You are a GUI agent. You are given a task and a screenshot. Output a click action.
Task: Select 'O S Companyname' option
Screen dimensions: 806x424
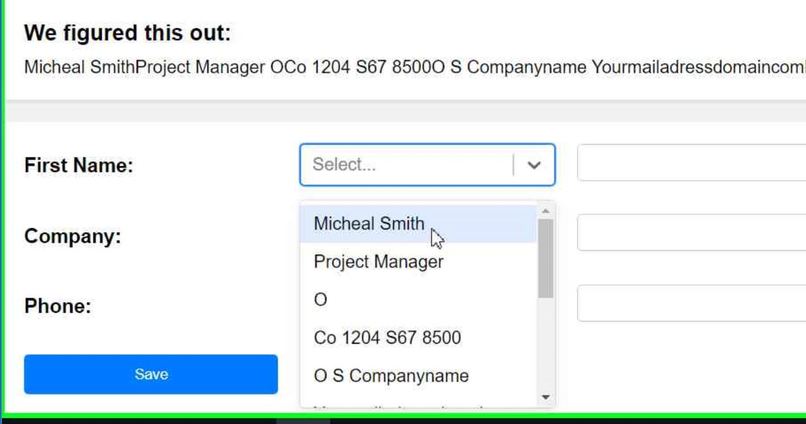click(418, 376)
